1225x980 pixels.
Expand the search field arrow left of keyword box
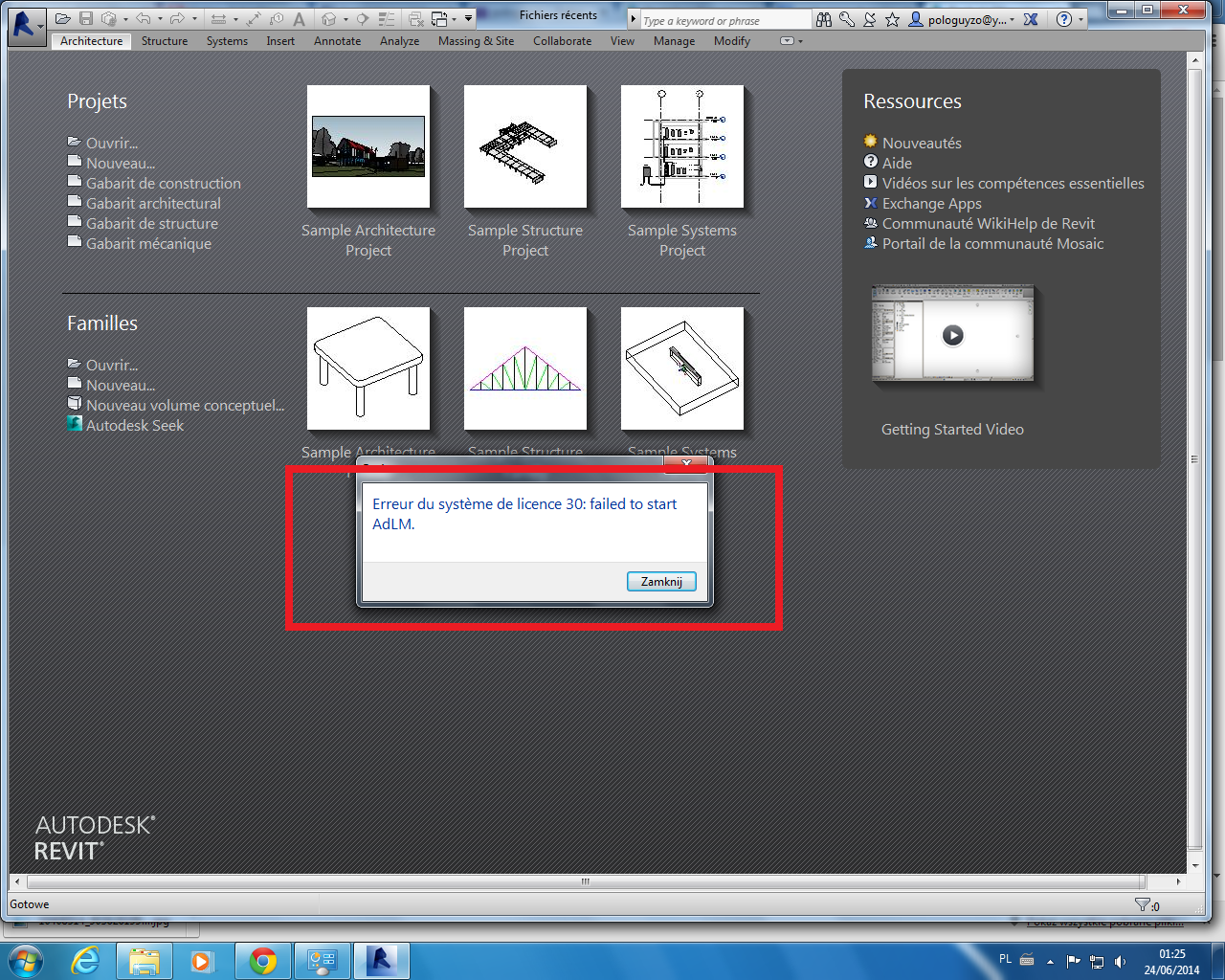point(633,19)
